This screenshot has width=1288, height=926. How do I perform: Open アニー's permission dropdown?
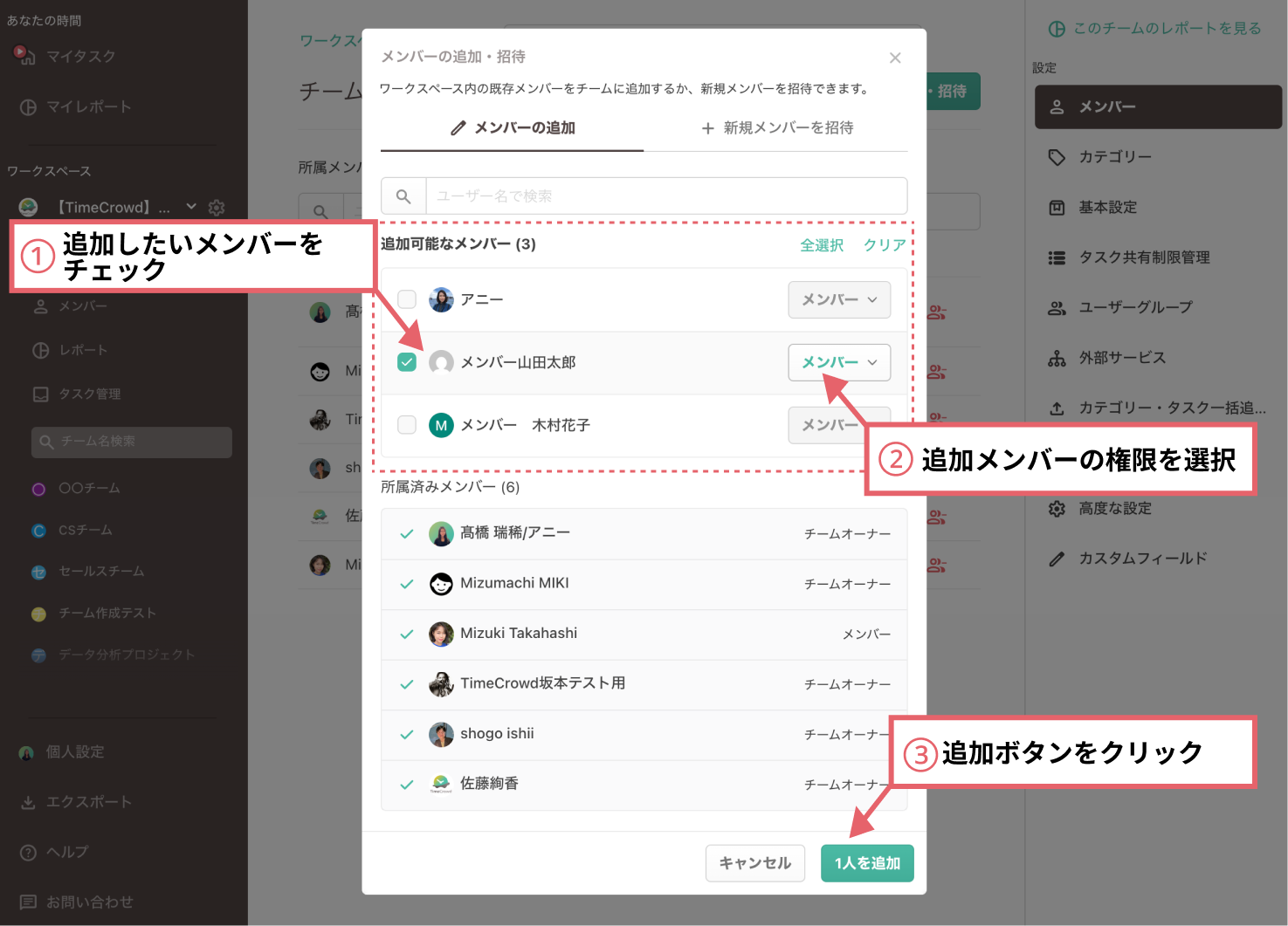click(838, 299)
